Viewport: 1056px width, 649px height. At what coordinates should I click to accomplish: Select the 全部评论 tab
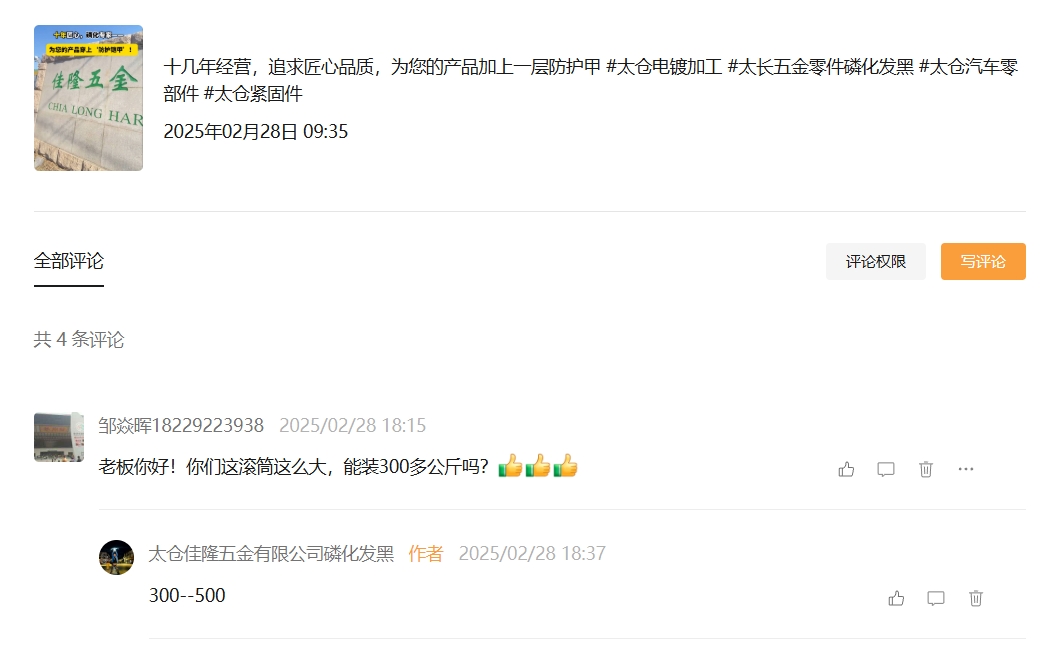pyautogui.click(x=69, y=261)
